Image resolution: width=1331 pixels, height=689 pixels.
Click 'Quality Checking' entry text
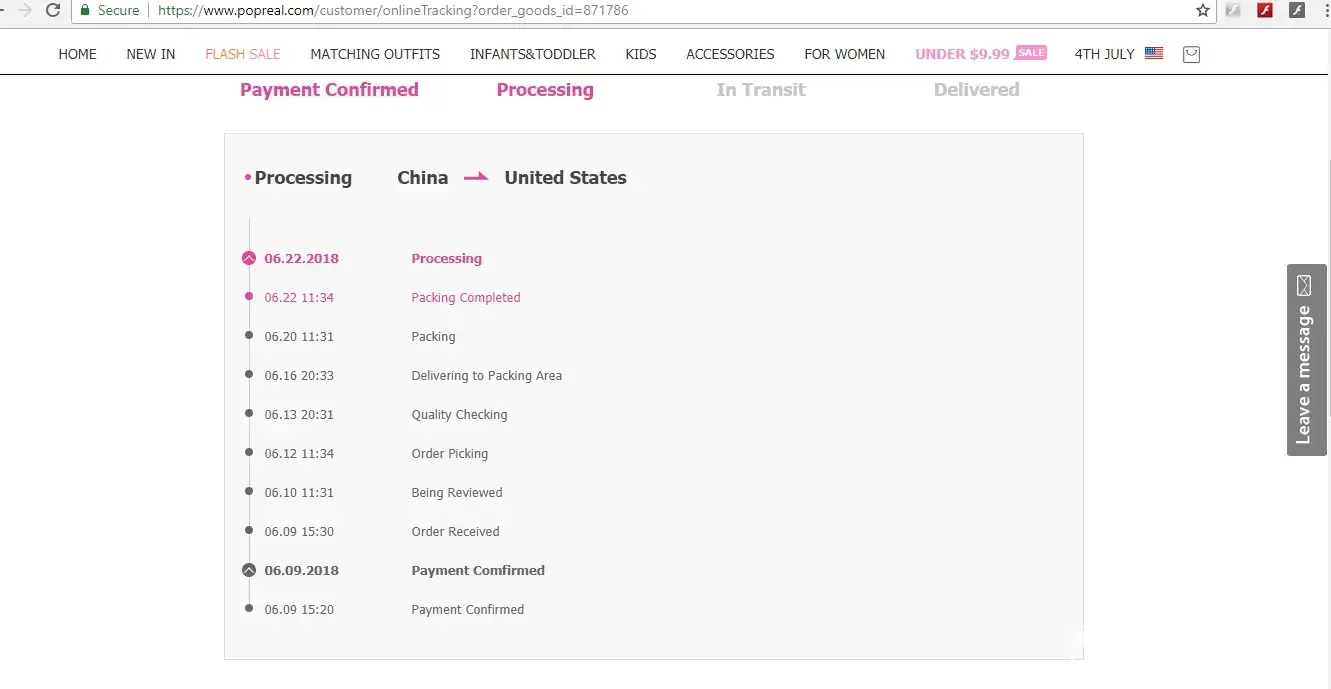click(x=459, y=414)
